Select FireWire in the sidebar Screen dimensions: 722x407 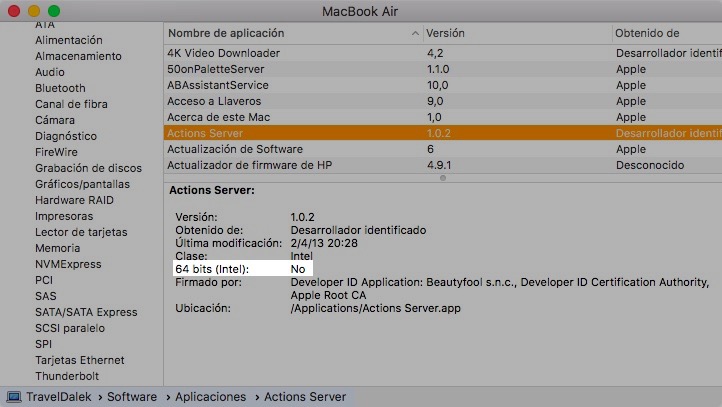56,152
